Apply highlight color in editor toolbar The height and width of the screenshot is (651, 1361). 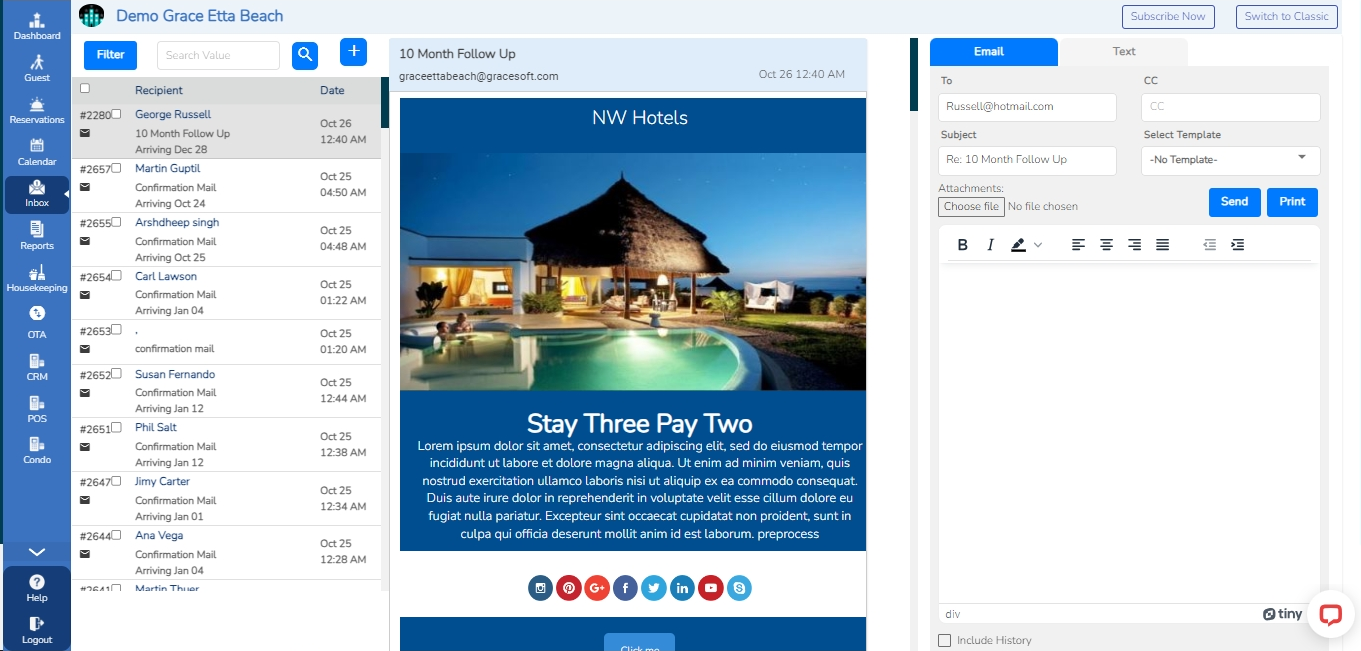click(1019, 245)
